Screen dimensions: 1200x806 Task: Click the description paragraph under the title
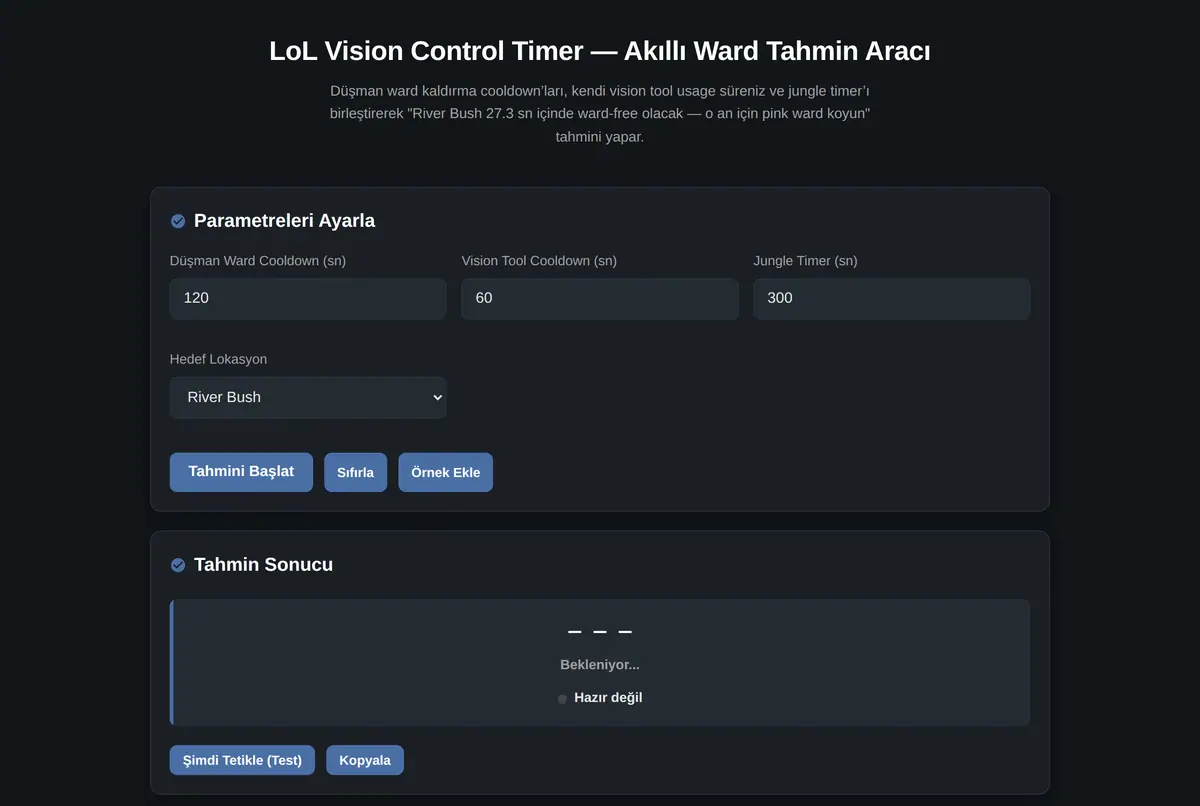point(600,113)
